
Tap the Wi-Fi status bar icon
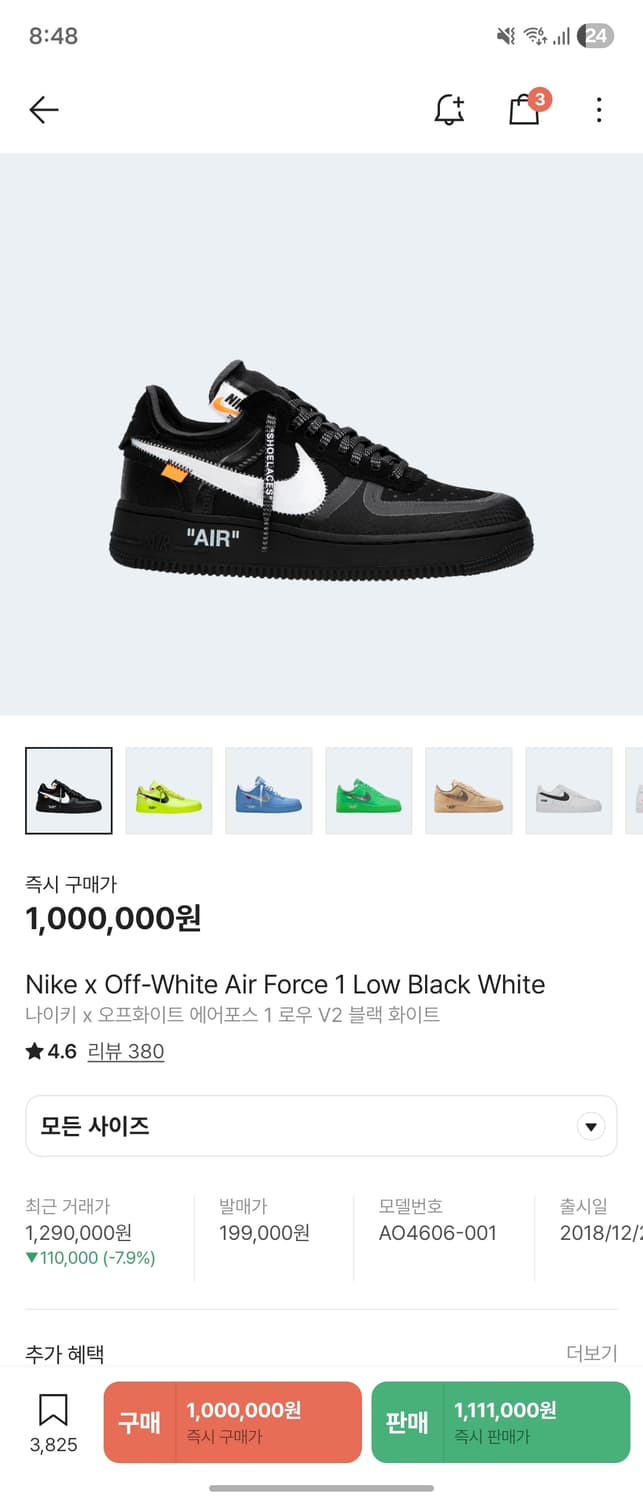coord(535,36)
